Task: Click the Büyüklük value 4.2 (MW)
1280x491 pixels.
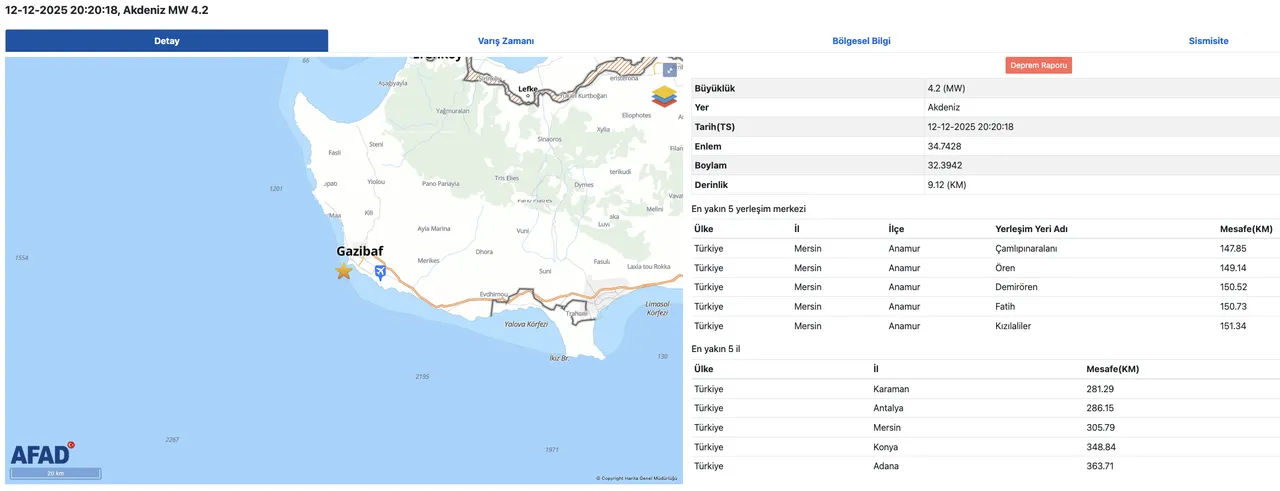Action: pos(946,88)
